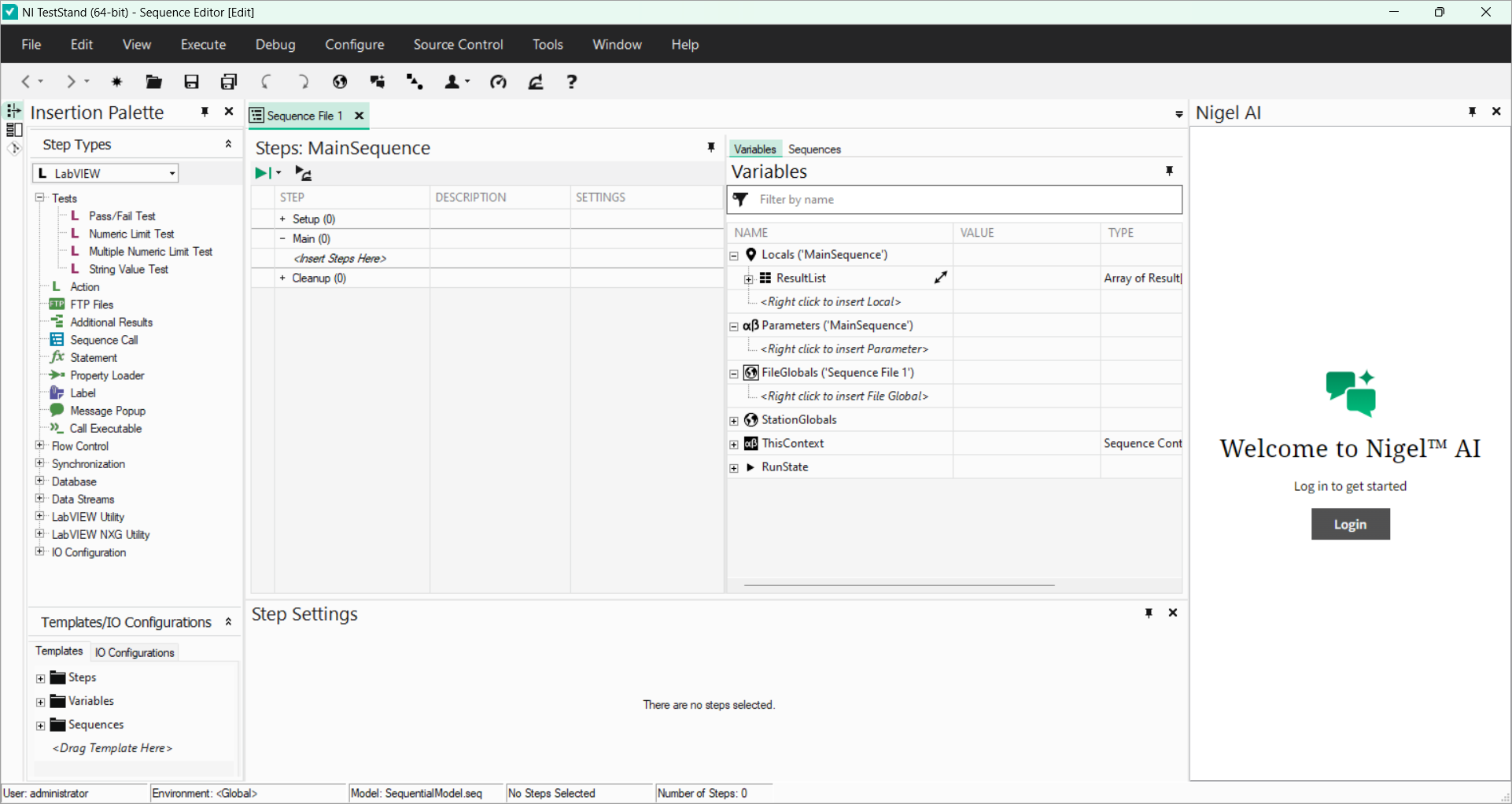Expand the Flow Control step group
This screenshot has height=804, width=1512.
39,445
